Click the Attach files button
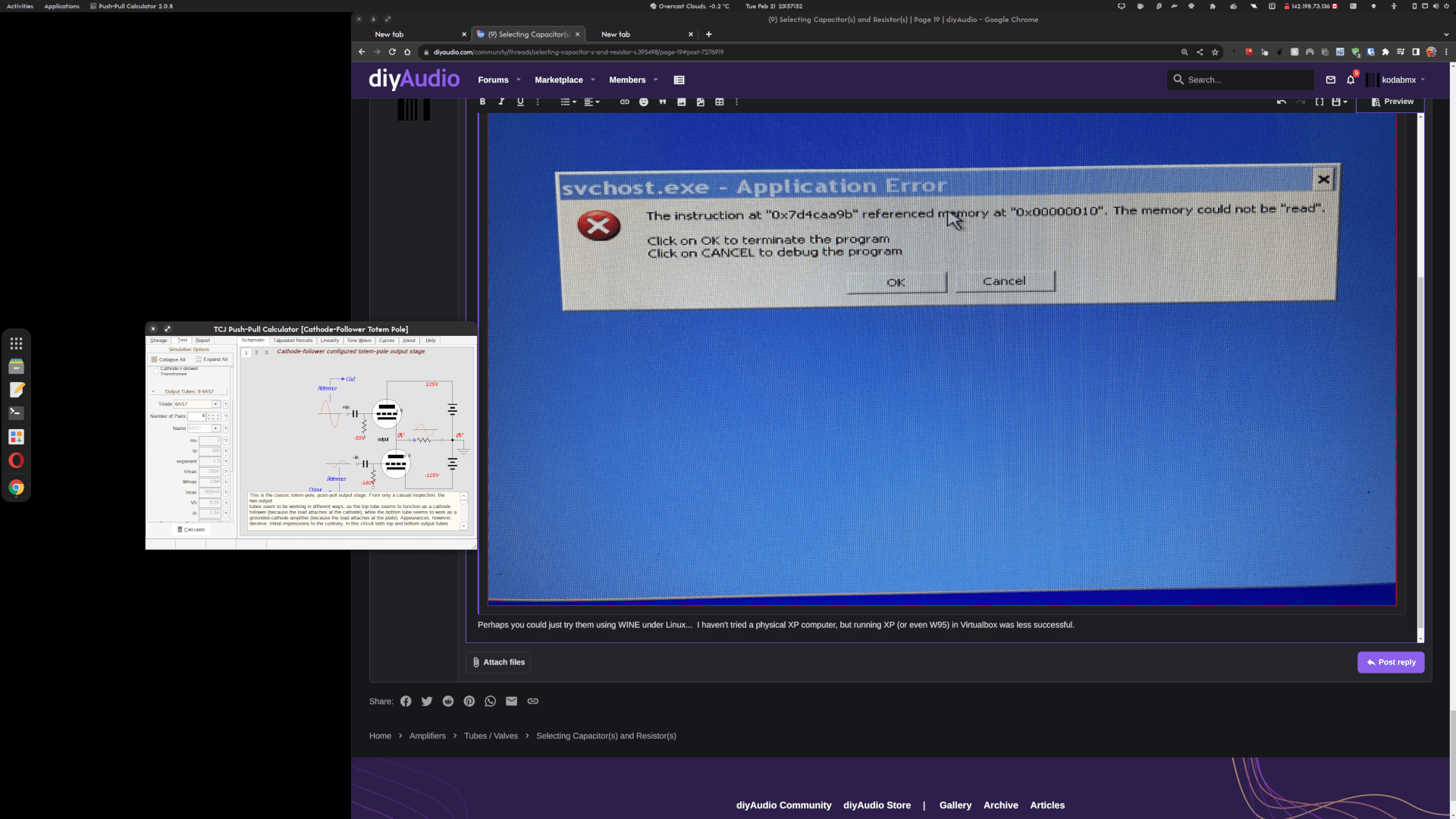The height and width of the screenshot is (819, 1456). click(x=498, y=662)
